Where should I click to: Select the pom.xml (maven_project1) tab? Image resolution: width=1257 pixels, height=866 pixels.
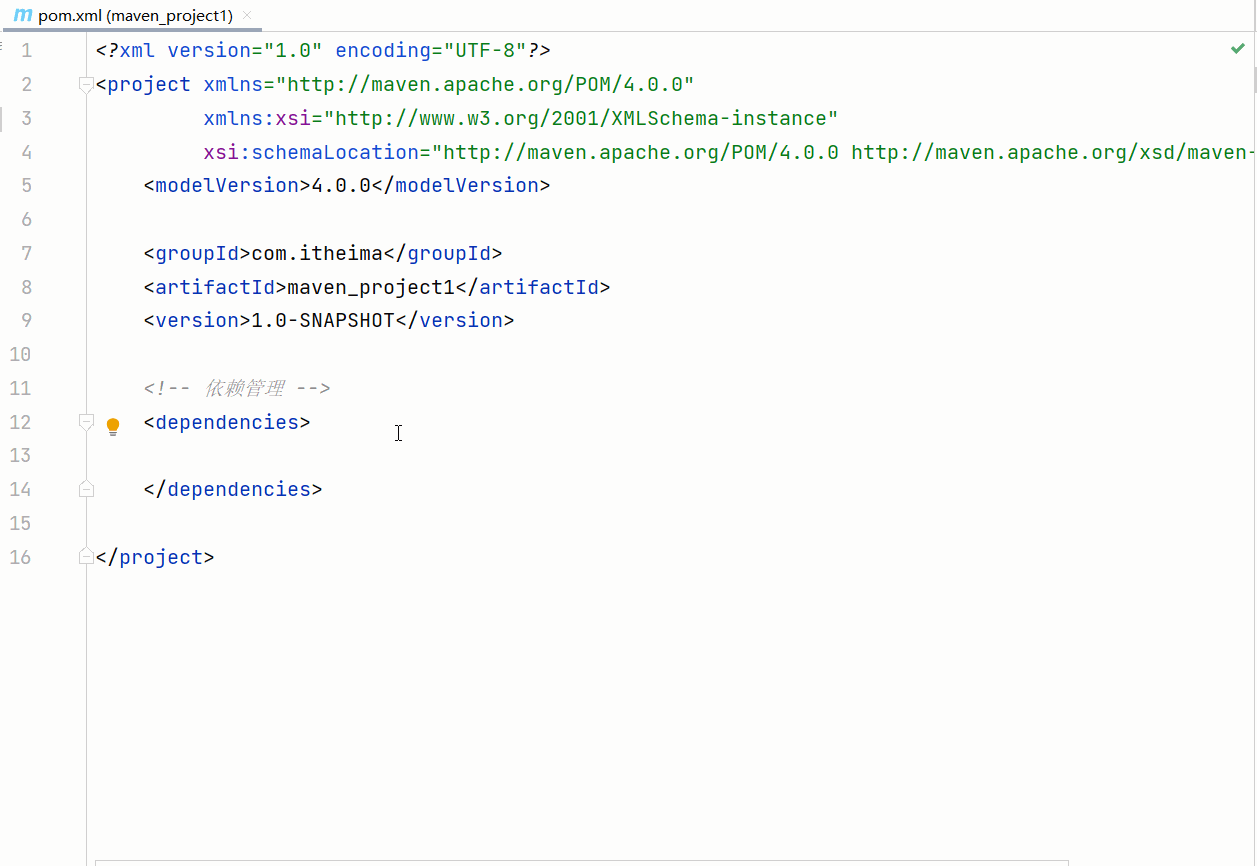click(x=135, y=16)
